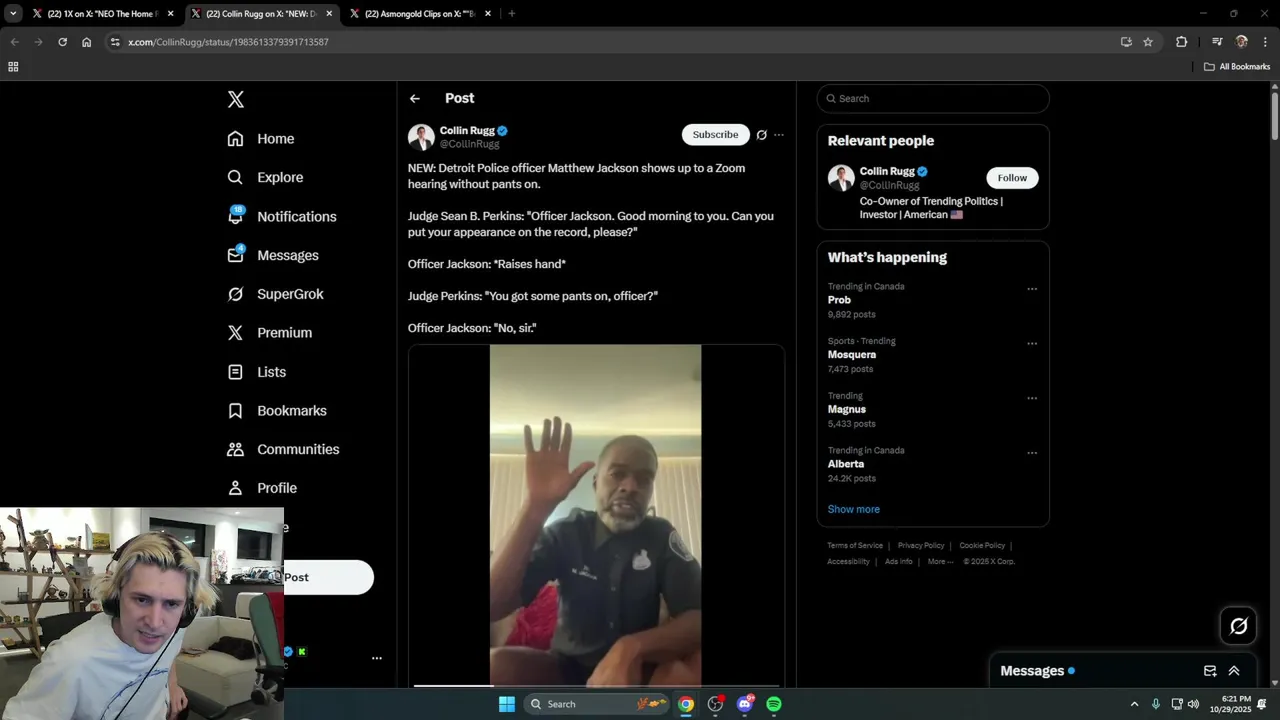Screen dimensions: 1280x720
Task: Subscribe to Collin Rugg
Action: coord(716,134)
